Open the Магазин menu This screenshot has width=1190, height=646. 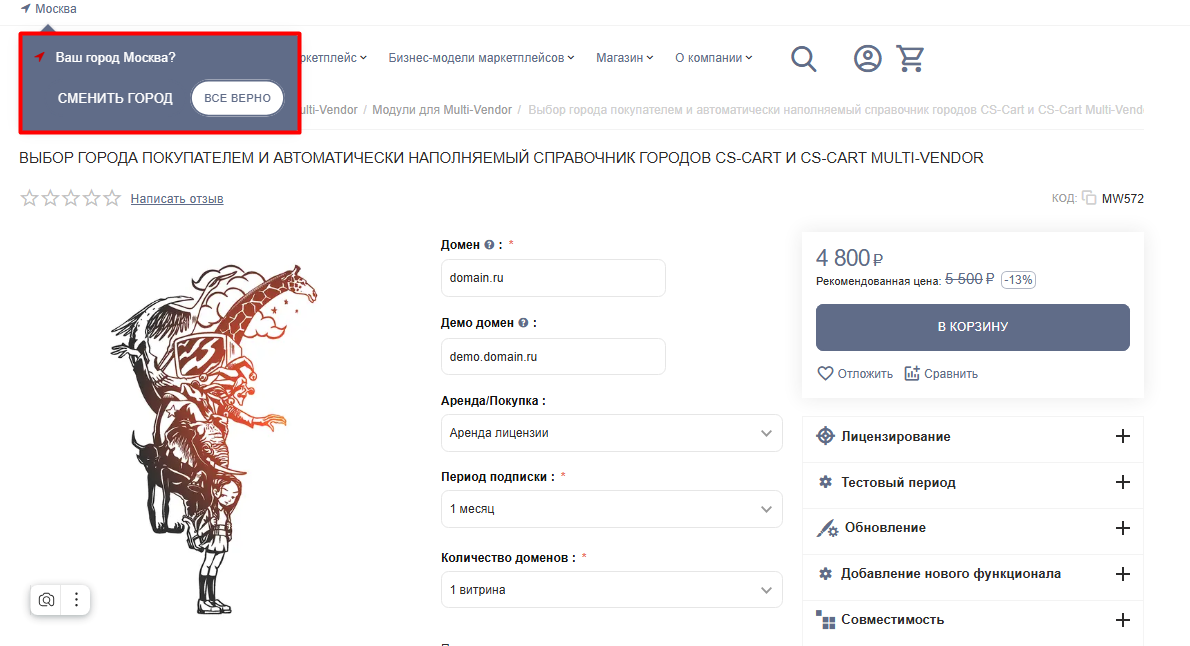(x=624, y=58)
